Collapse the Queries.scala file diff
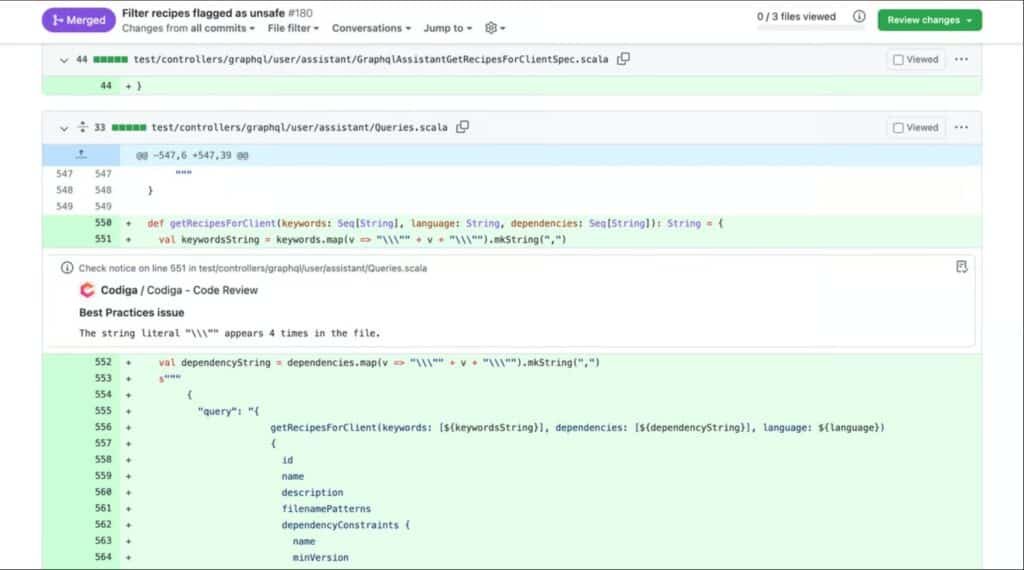The width and height of the screenshot is (1024, 570). [x=64, y=127]
